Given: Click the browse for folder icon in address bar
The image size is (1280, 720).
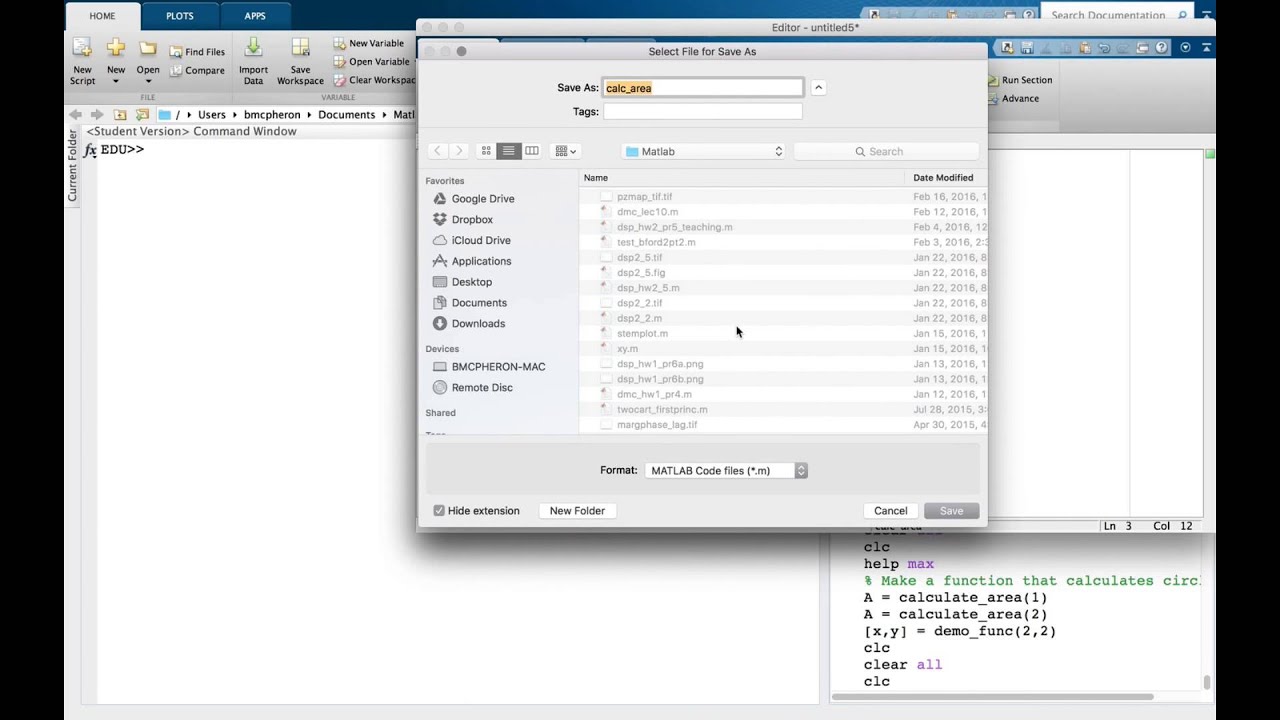Looking at the screenshot, I should click(x=142, y=115).
